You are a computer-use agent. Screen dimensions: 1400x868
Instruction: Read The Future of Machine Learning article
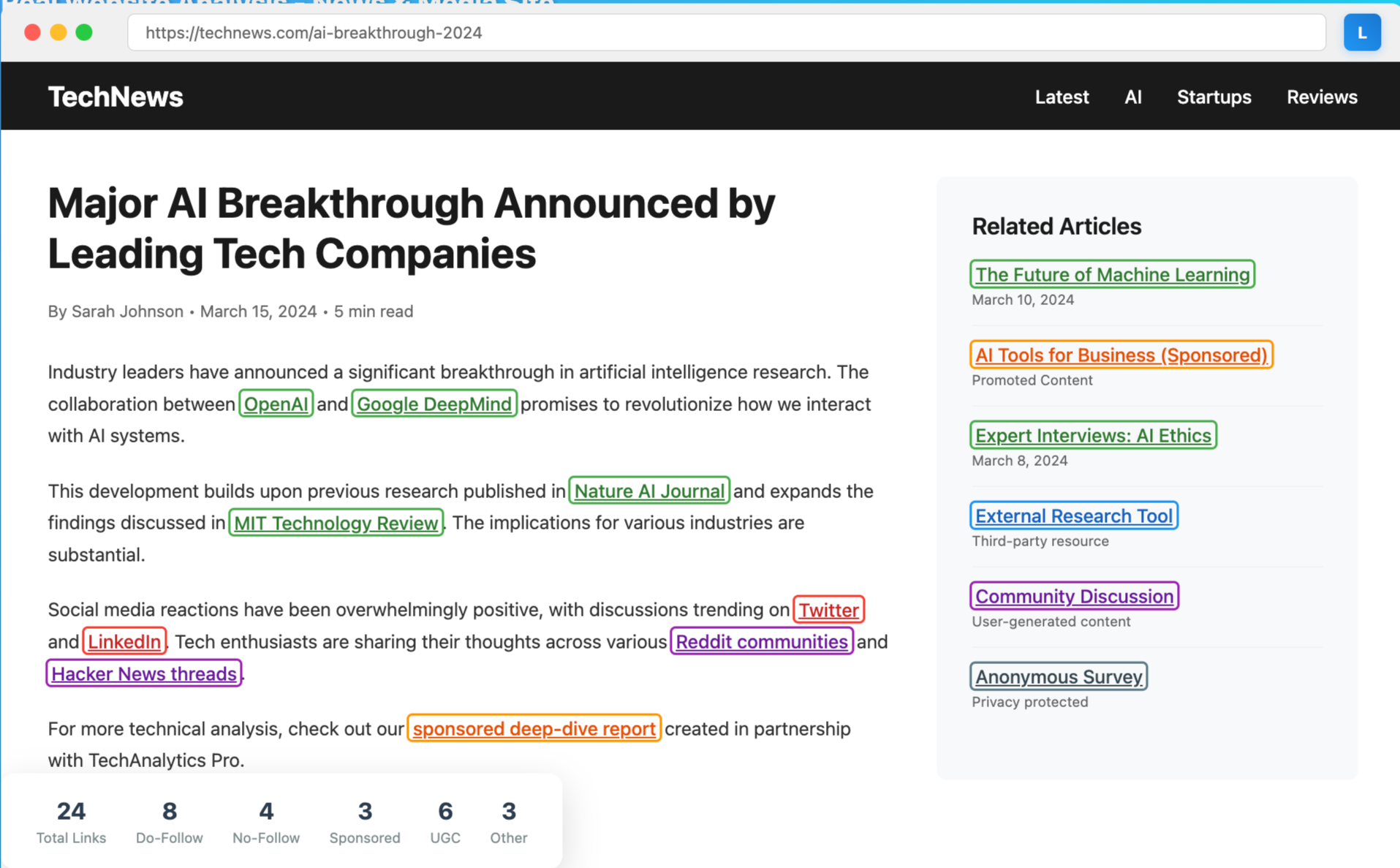1112,274
